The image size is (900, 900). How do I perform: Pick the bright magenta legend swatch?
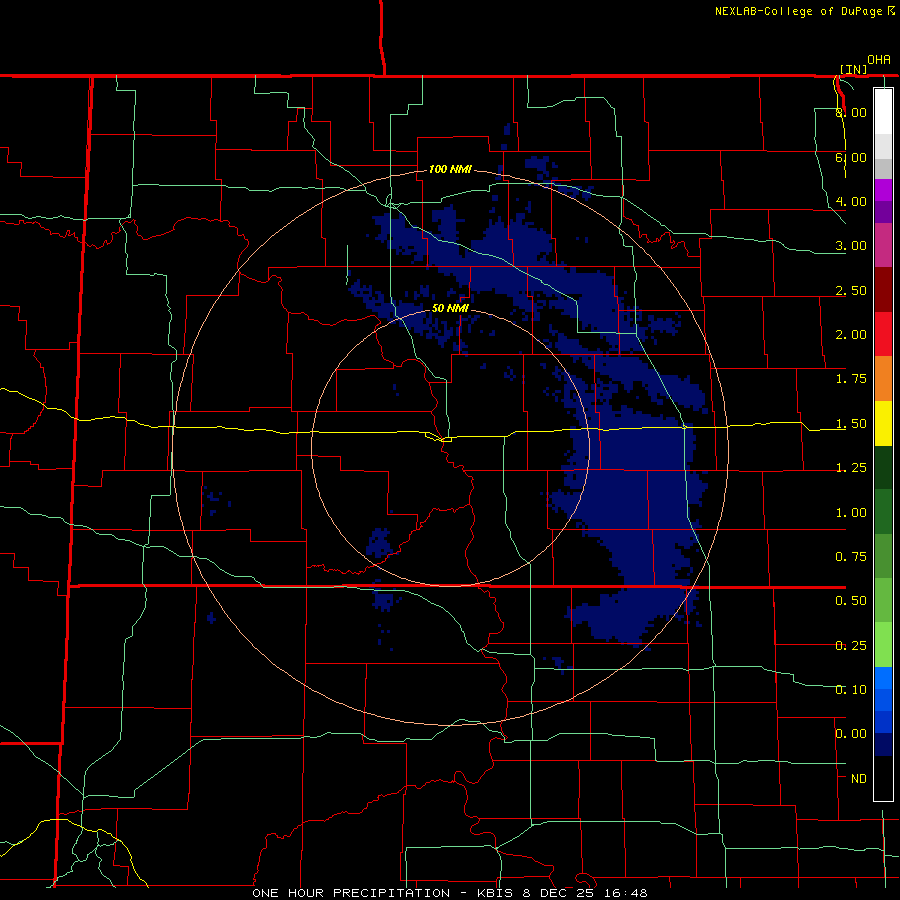pos(883,190)
